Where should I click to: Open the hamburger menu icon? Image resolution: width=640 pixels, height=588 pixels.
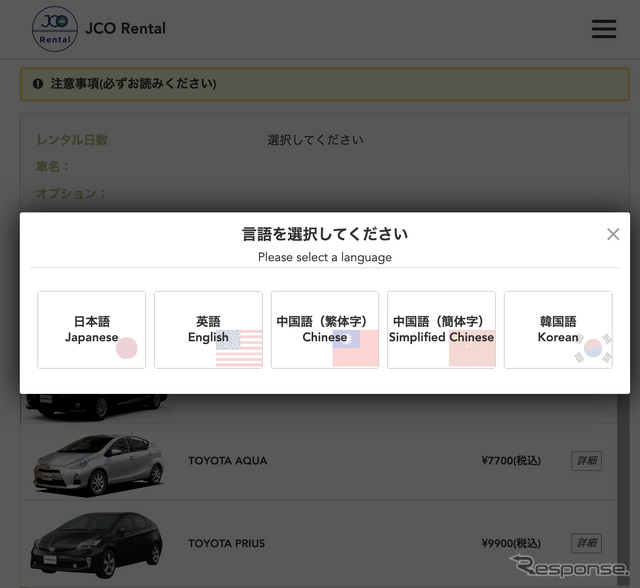click(604, 29)
